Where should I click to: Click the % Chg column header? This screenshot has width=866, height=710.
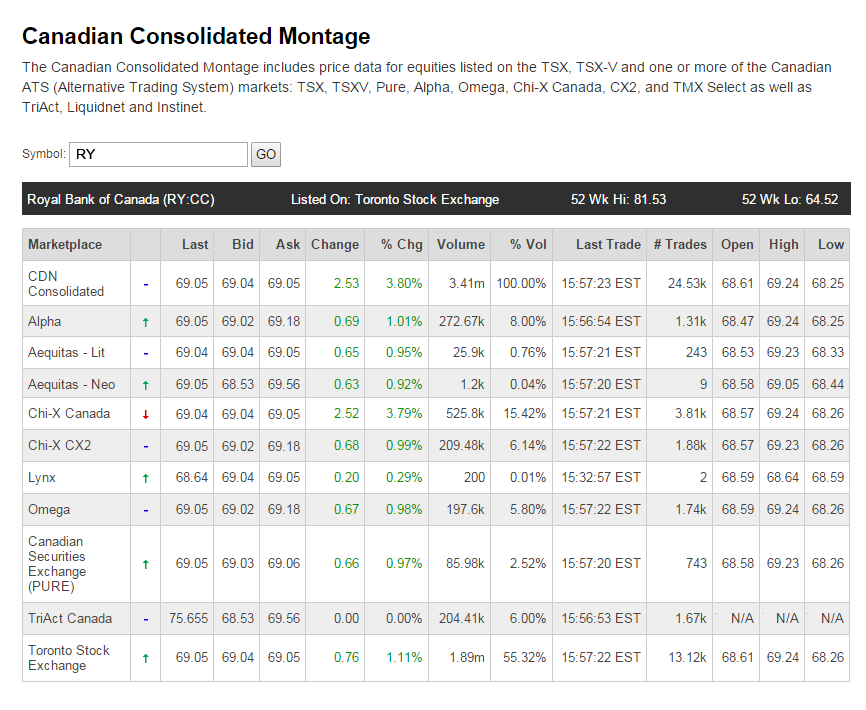click(x=401, y=244)
